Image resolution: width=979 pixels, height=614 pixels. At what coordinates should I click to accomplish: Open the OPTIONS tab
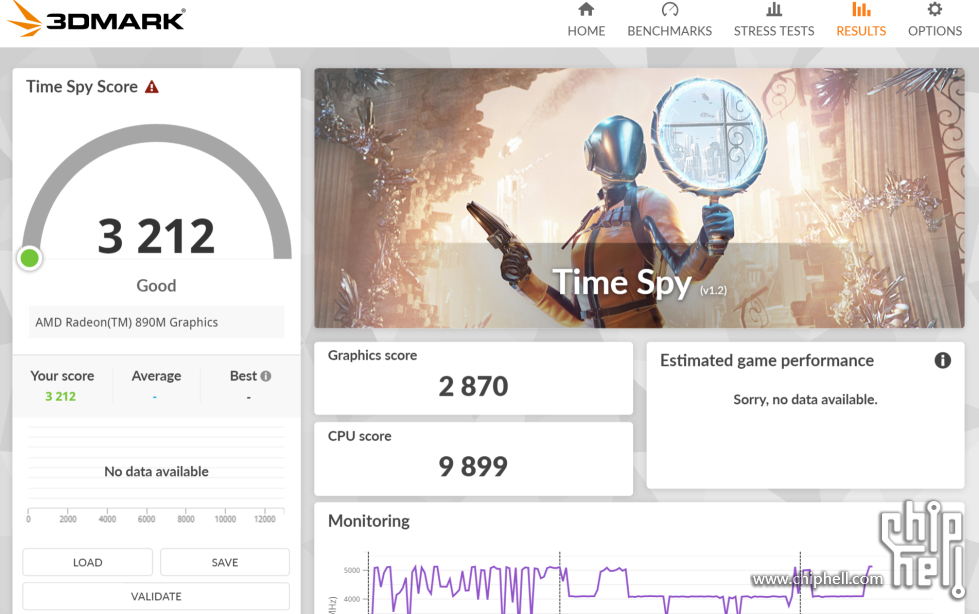[x=935, y=31]
